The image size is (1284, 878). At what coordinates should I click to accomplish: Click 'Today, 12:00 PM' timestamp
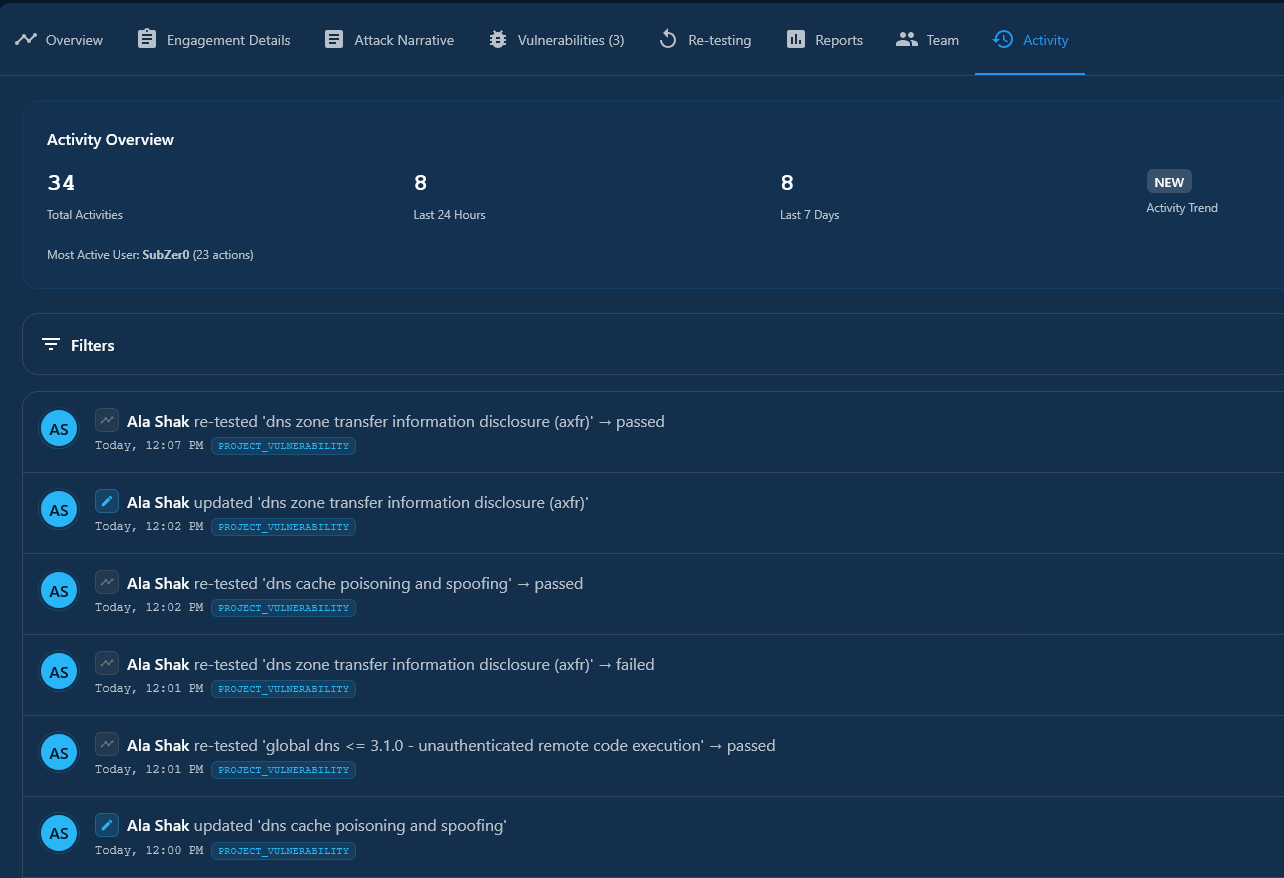tap(149, 850)
